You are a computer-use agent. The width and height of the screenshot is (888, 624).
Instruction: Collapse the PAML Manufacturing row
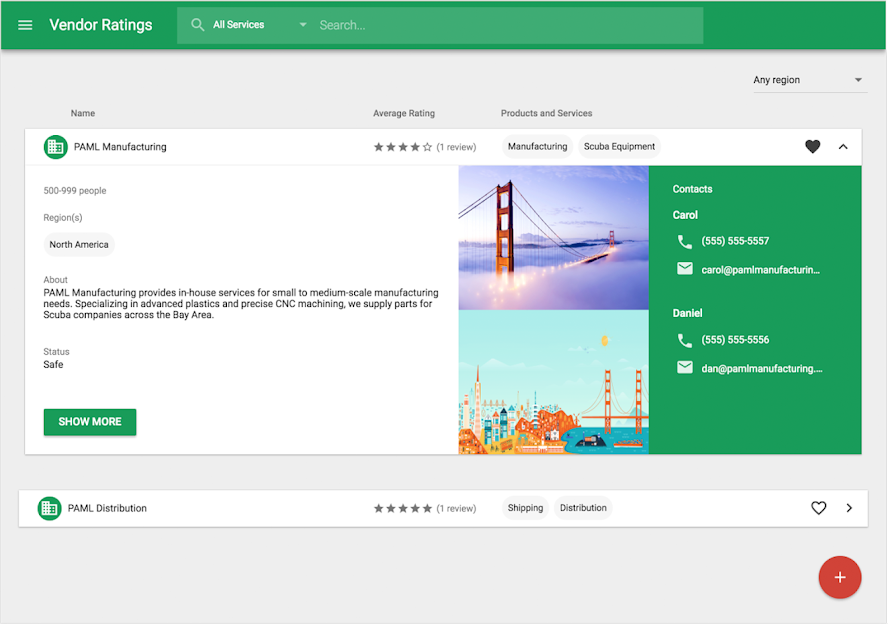843,147
